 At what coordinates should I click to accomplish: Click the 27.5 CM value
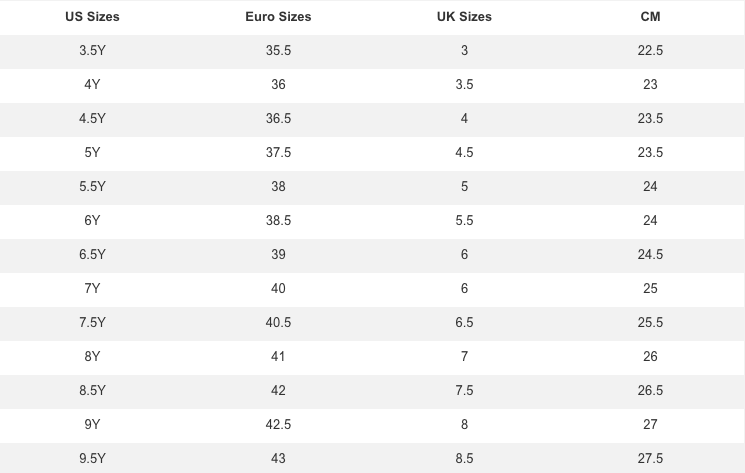[x=650, y=458]
